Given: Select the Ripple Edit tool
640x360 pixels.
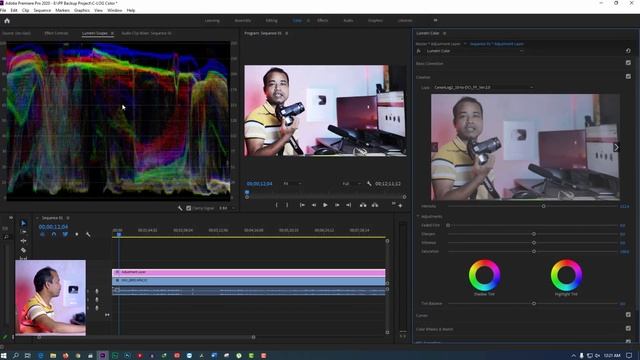Looking at the screenshot, I should point(23,241).
